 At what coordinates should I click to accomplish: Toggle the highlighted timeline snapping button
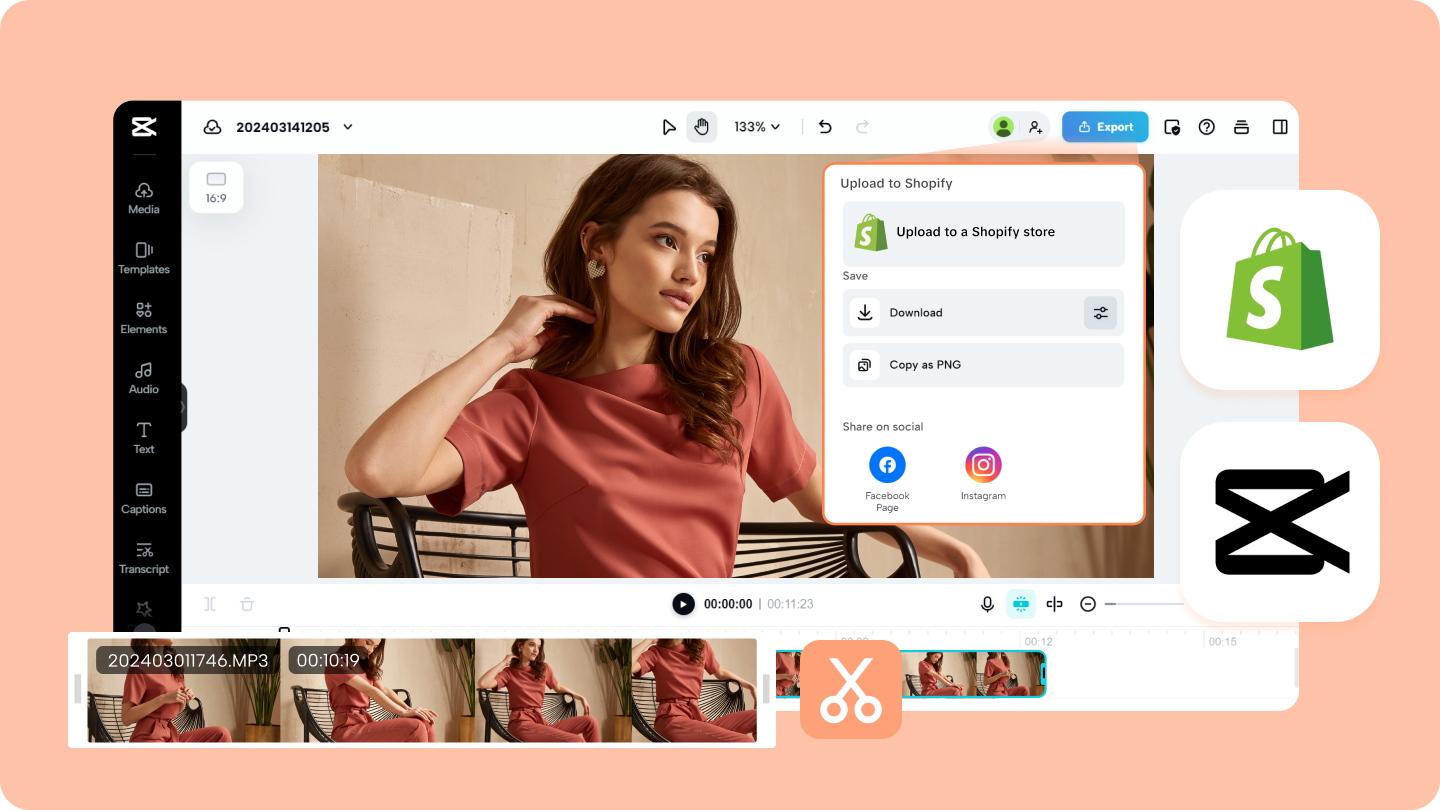(x=1021, y=604)
